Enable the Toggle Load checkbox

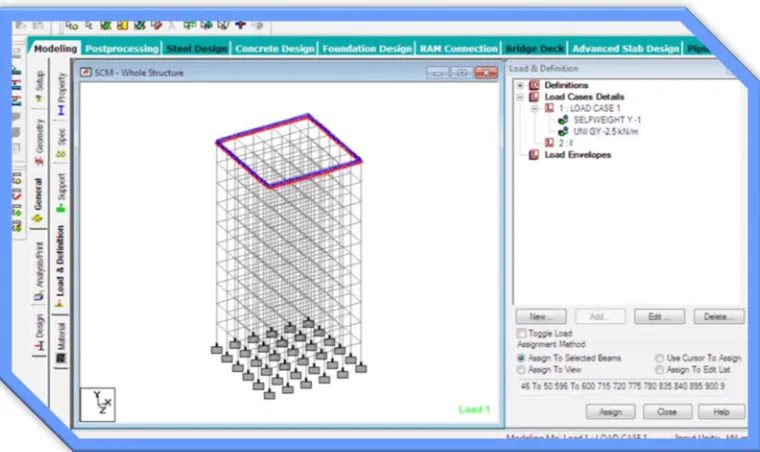(x=522, y=333)
